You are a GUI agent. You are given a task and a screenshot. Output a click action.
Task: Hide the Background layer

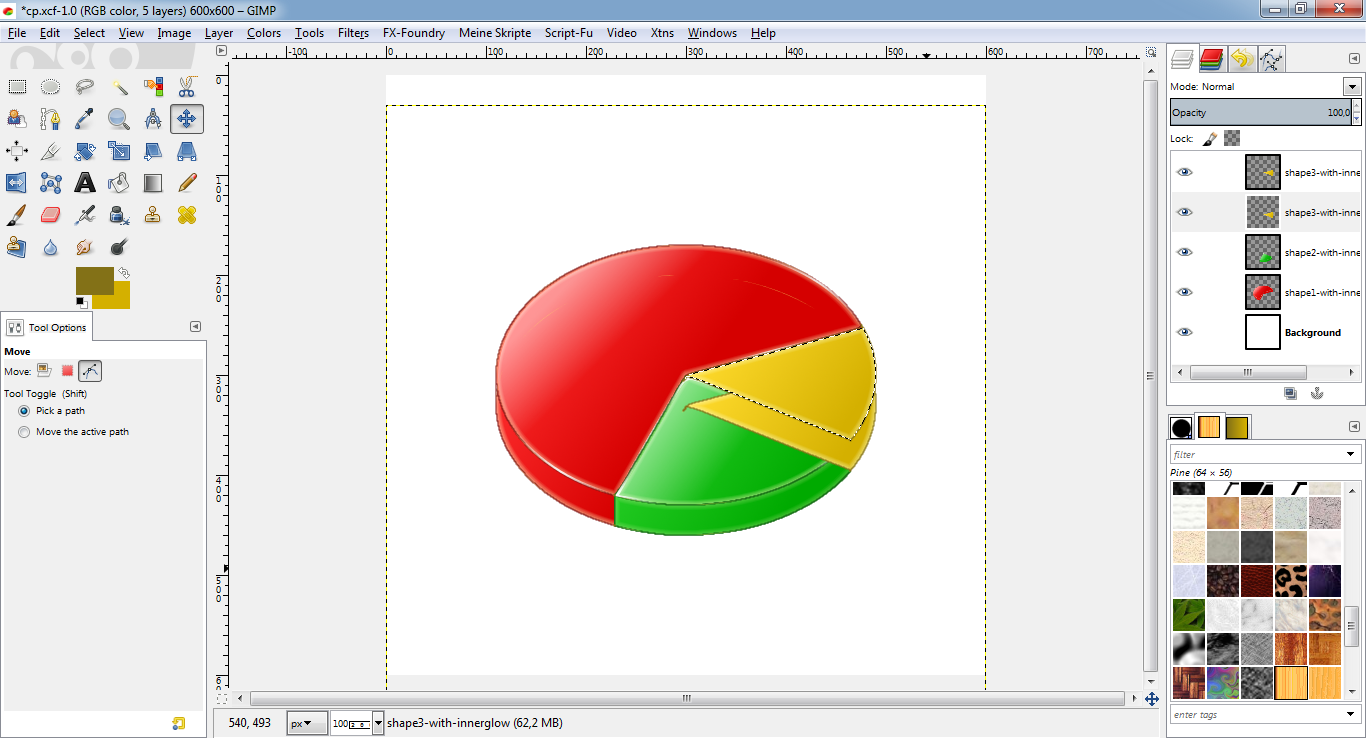(1185, 332)
